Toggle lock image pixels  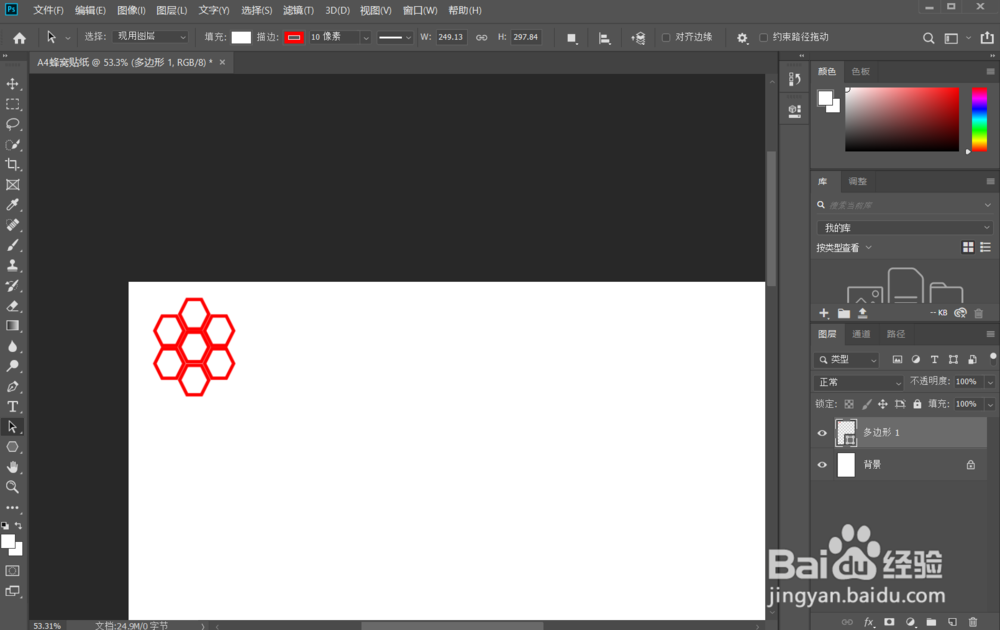tap(866, 404)
